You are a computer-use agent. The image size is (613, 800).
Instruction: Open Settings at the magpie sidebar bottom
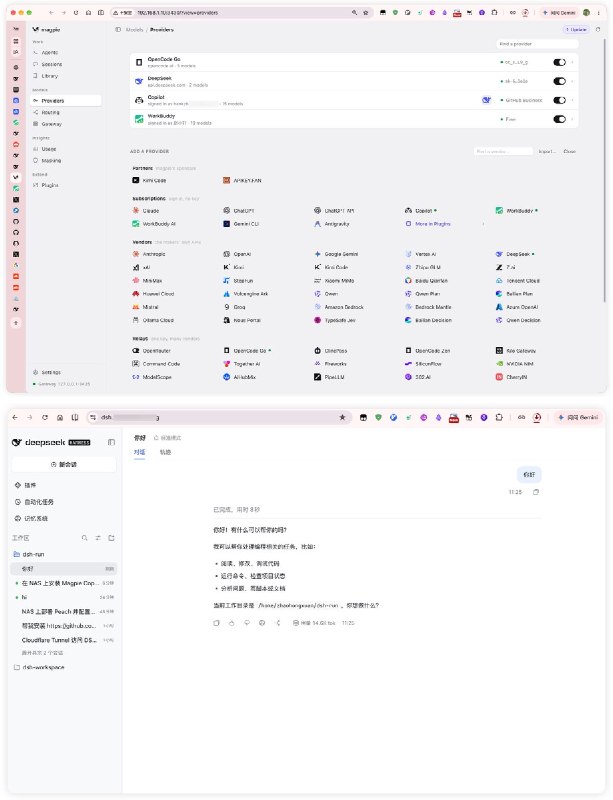coord(51,372)
